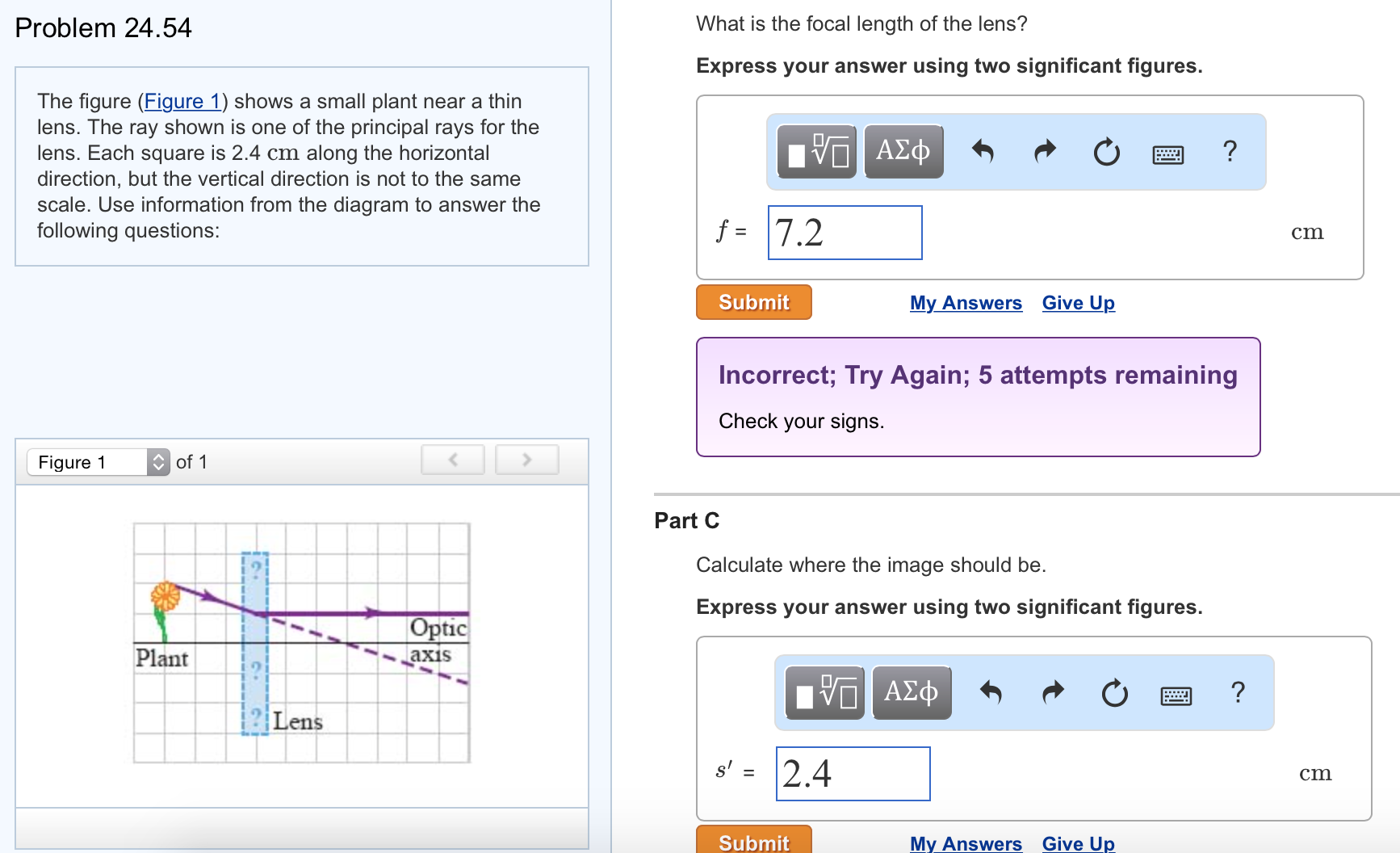The image size is (1400, 853).
Task: Reset the focal length answer box
Action: 1106,151
